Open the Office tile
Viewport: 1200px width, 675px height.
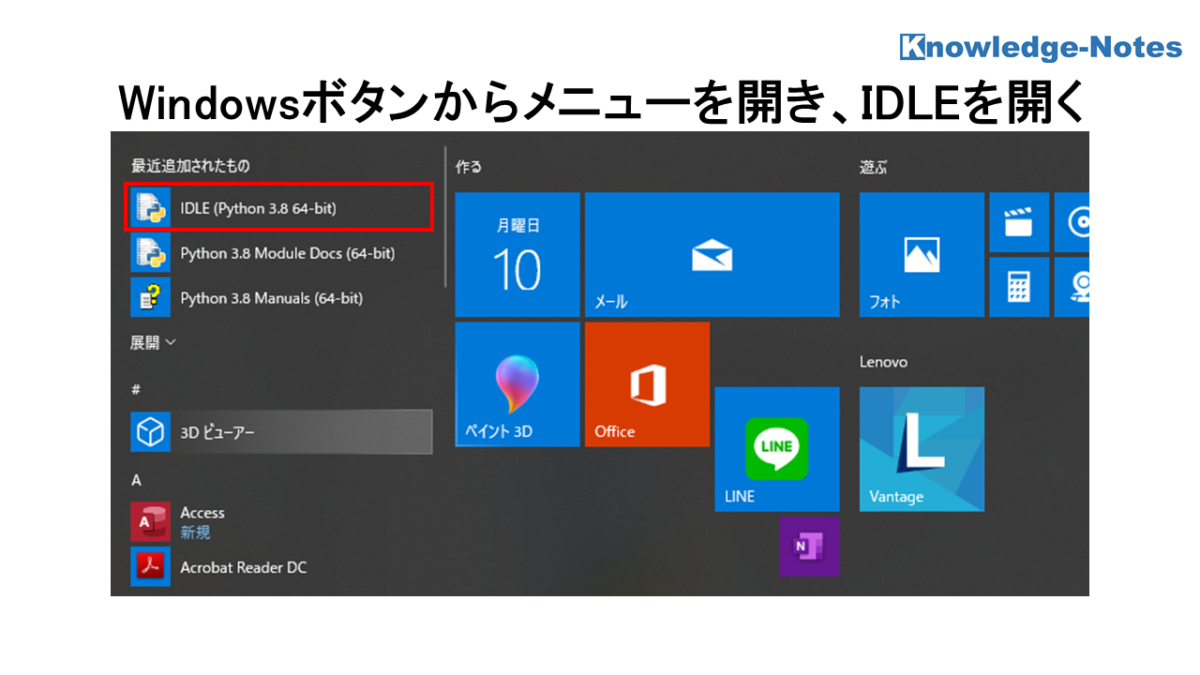point(647,384)
